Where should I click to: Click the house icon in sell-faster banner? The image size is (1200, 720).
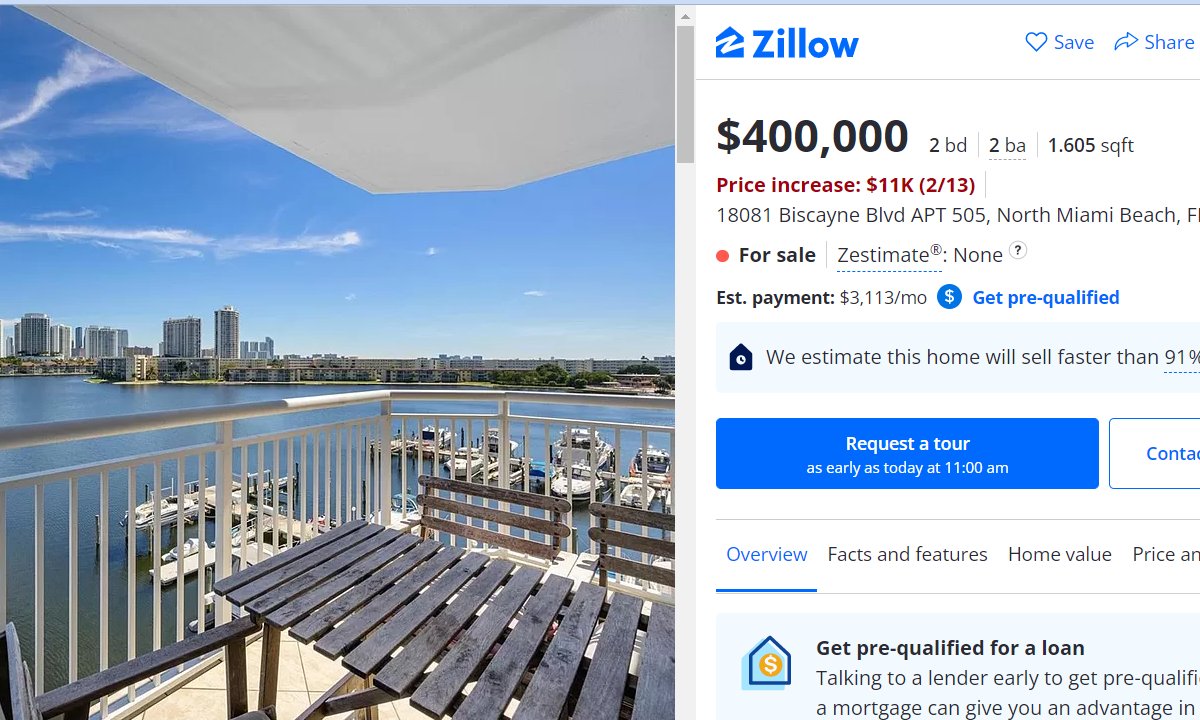tap(741, 357)
